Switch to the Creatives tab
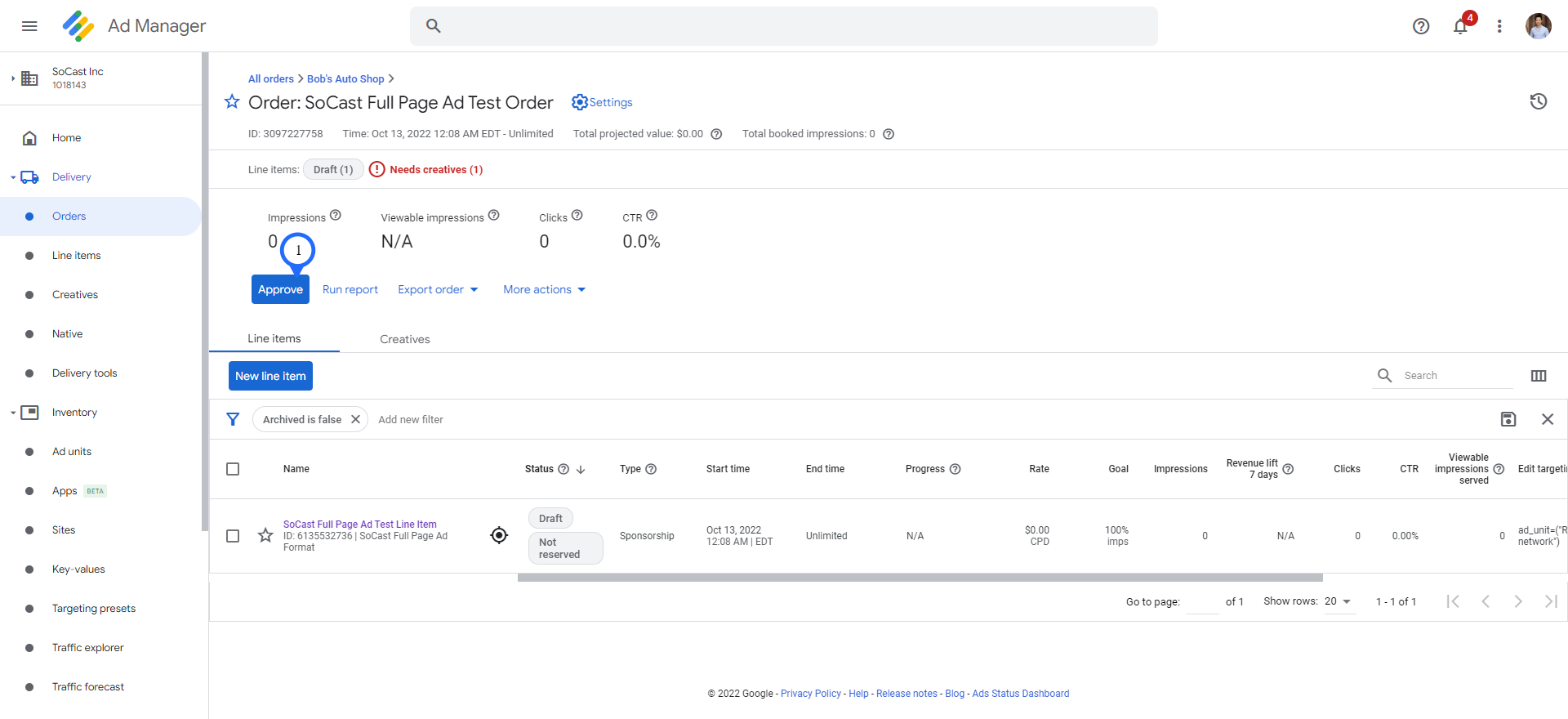 coord(405,339)
